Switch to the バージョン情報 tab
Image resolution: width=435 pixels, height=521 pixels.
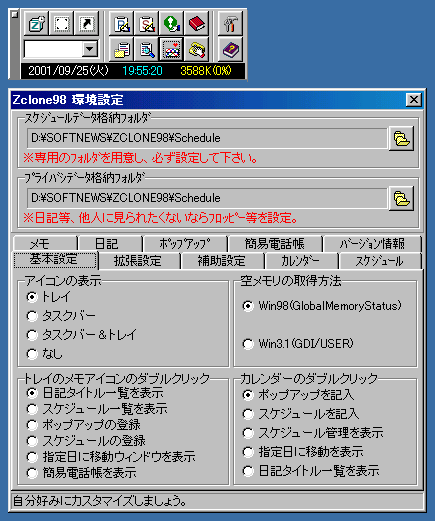coord(372,244)
